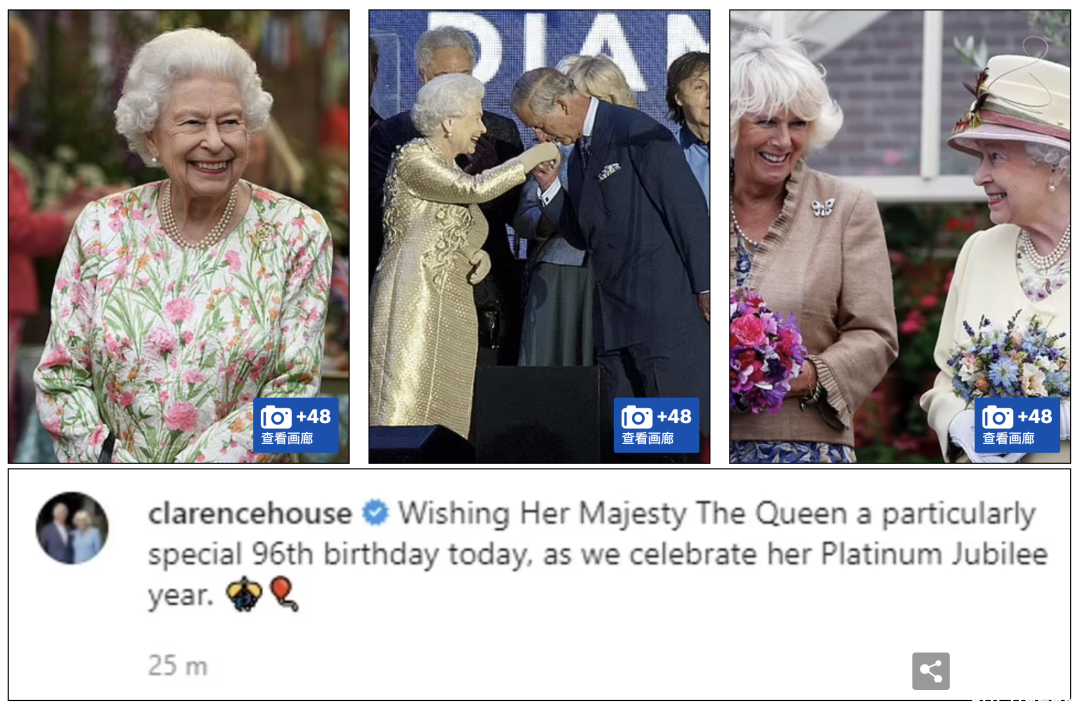This screenshot has width=1080, height=706.
Task: Click 查看画廊 text on the right photo
Action: click(1008, 438)
